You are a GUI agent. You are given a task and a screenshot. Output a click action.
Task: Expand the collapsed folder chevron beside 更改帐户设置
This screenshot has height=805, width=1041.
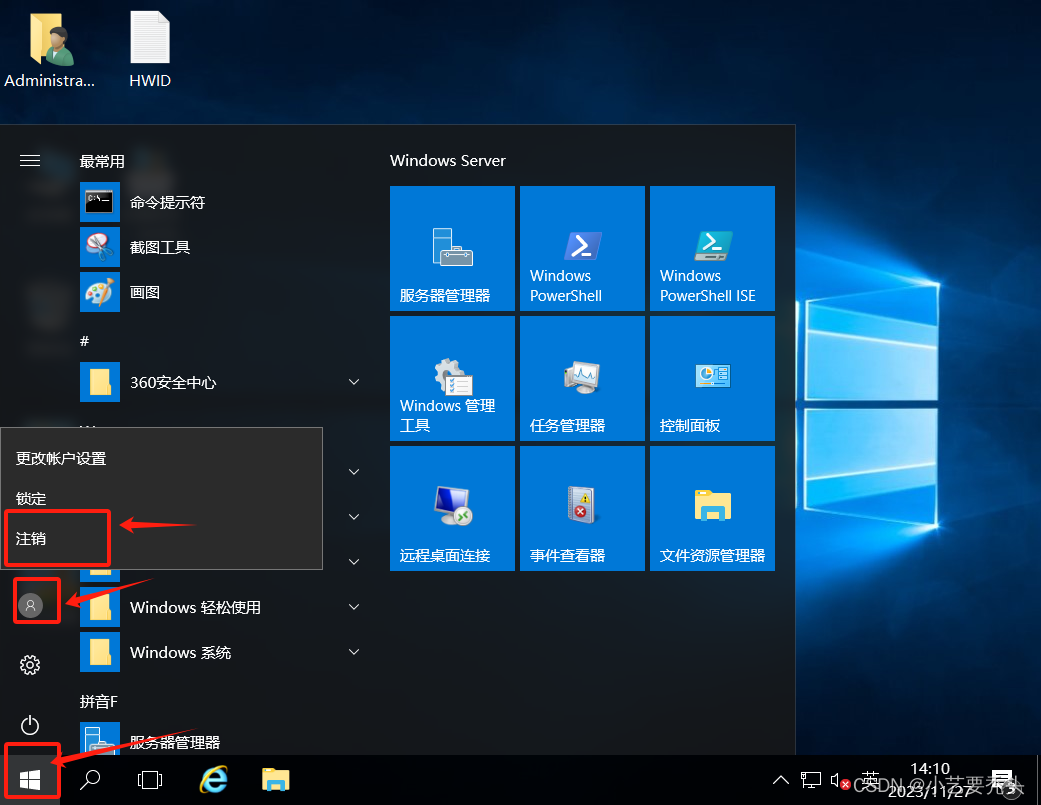[354, 472]
